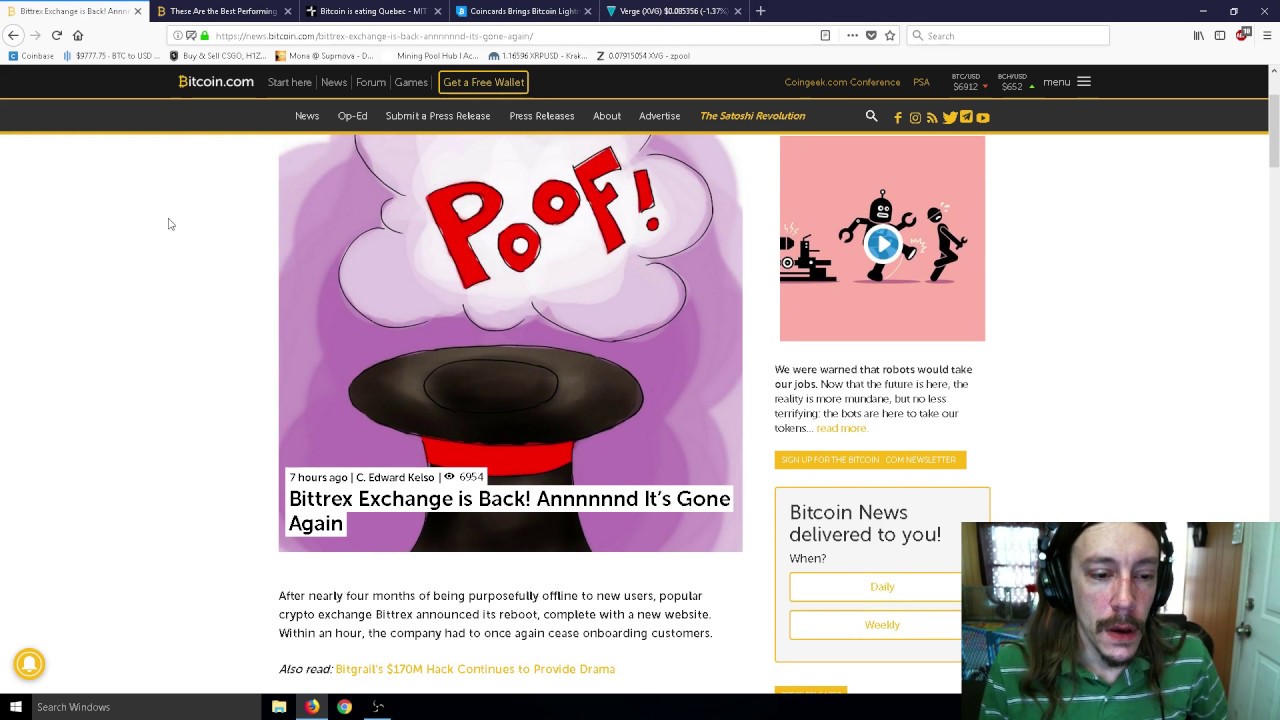Open Start here in top nav
This screenshot has width=1280, height=720.
click(x=290, y=82)
